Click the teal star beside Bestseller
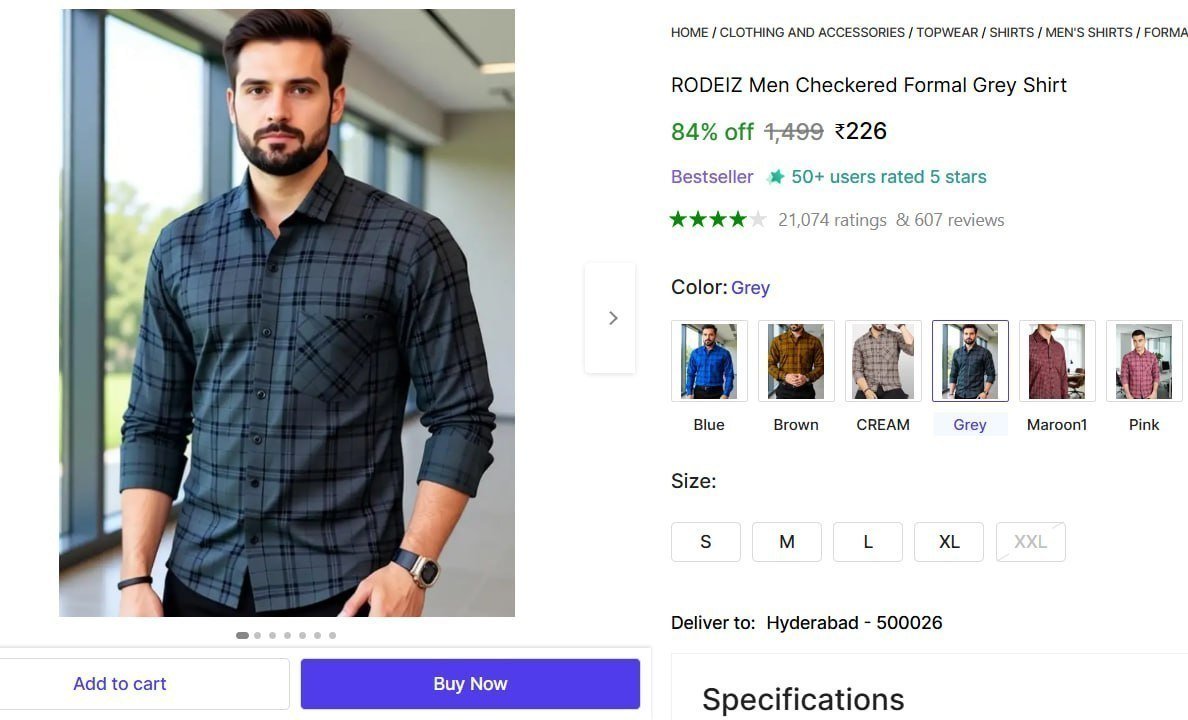 pyautogui.click(x=775, y=176)
